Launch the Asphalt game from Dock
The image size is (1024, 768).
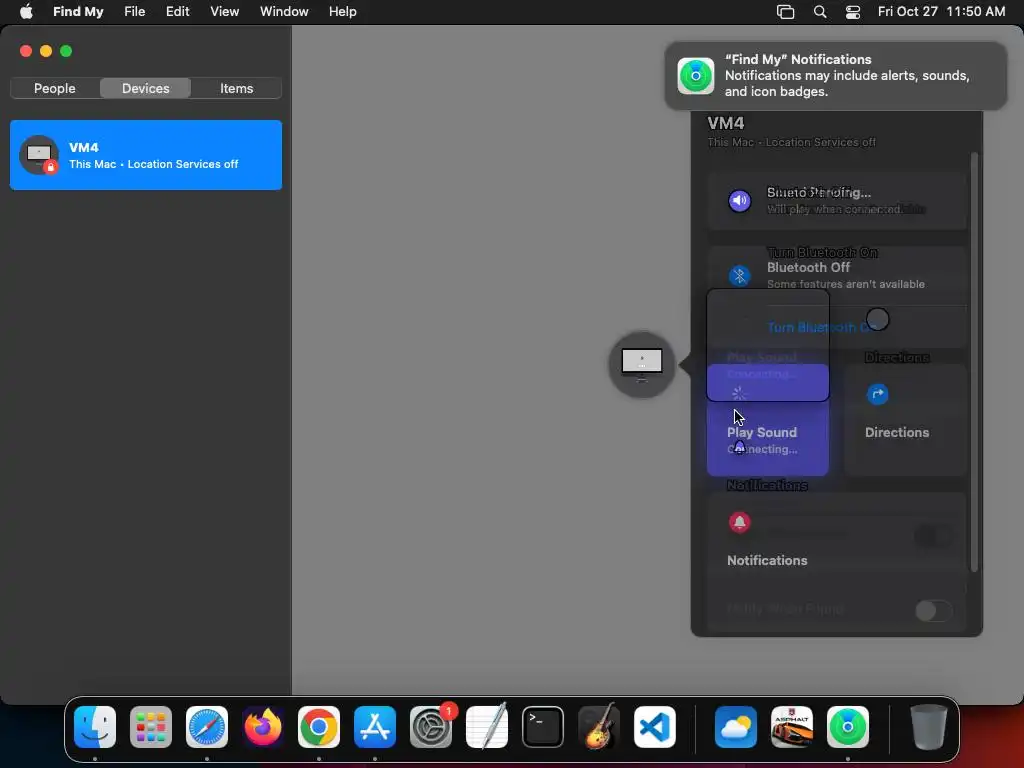792,727
